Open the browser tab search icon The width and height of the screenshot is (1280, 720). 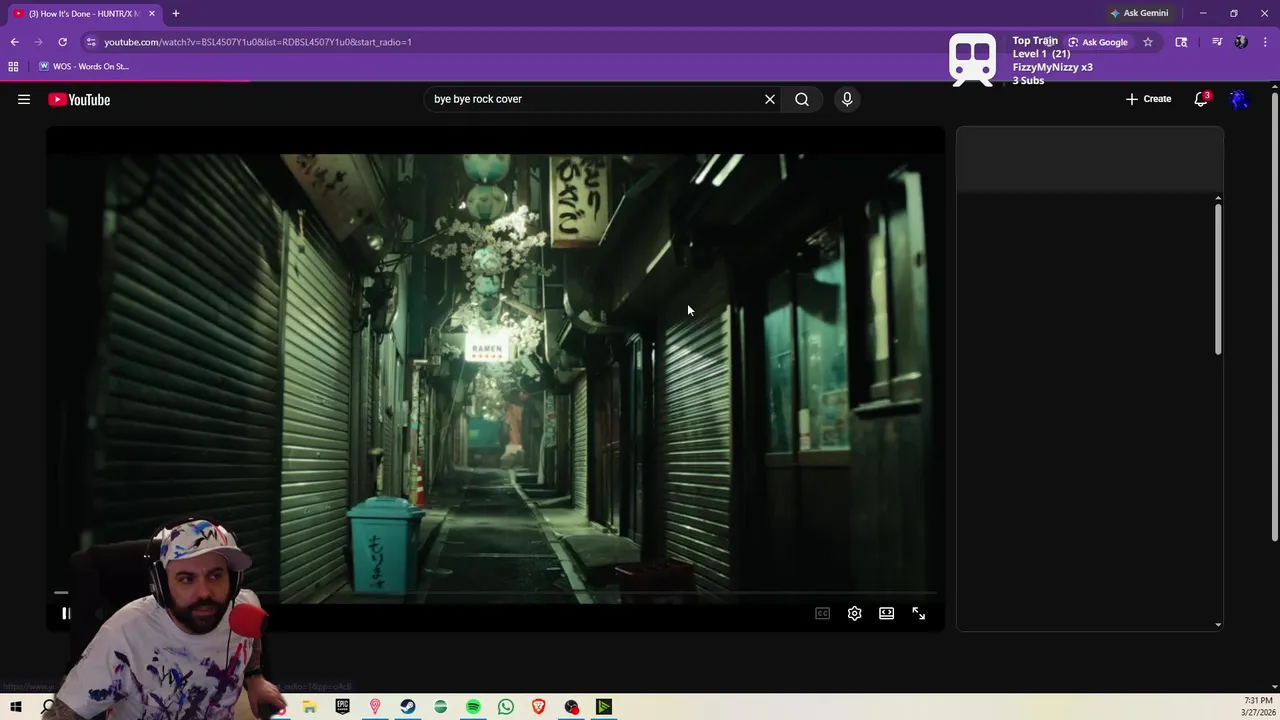1181,42
